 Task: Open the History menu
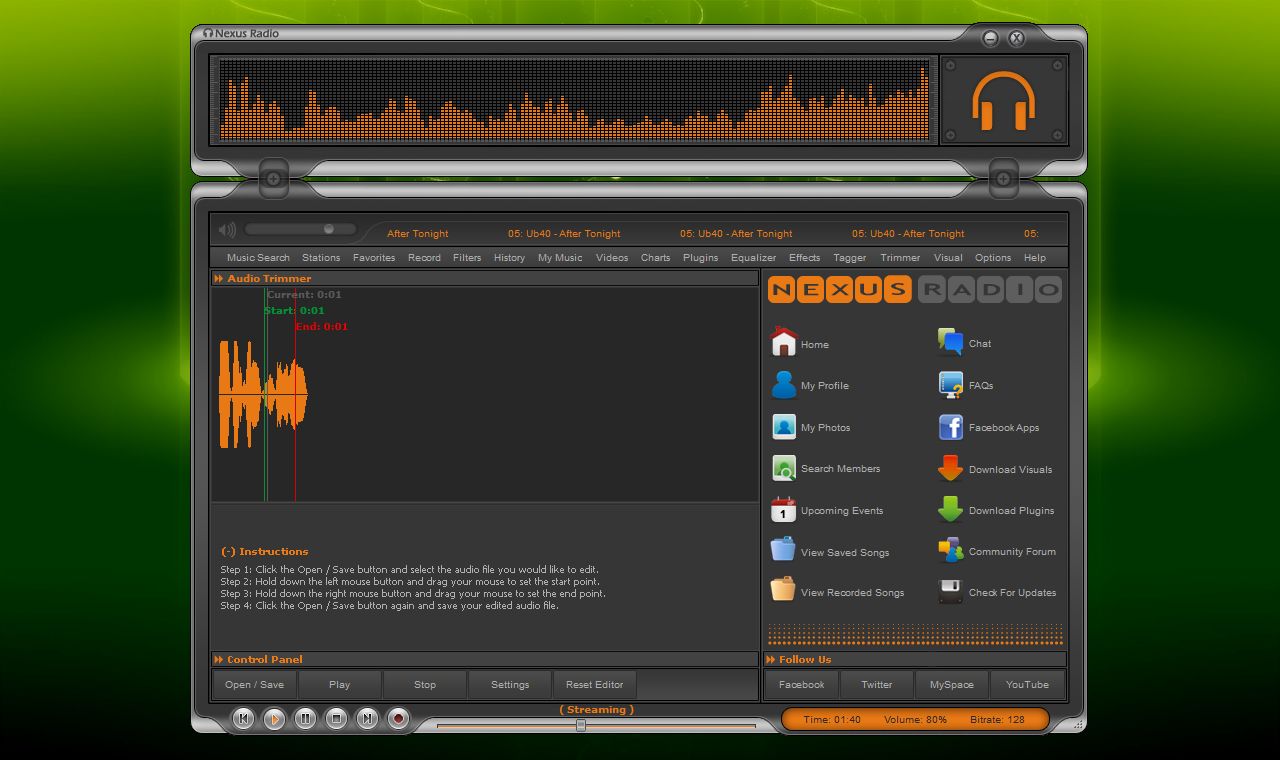509,258
